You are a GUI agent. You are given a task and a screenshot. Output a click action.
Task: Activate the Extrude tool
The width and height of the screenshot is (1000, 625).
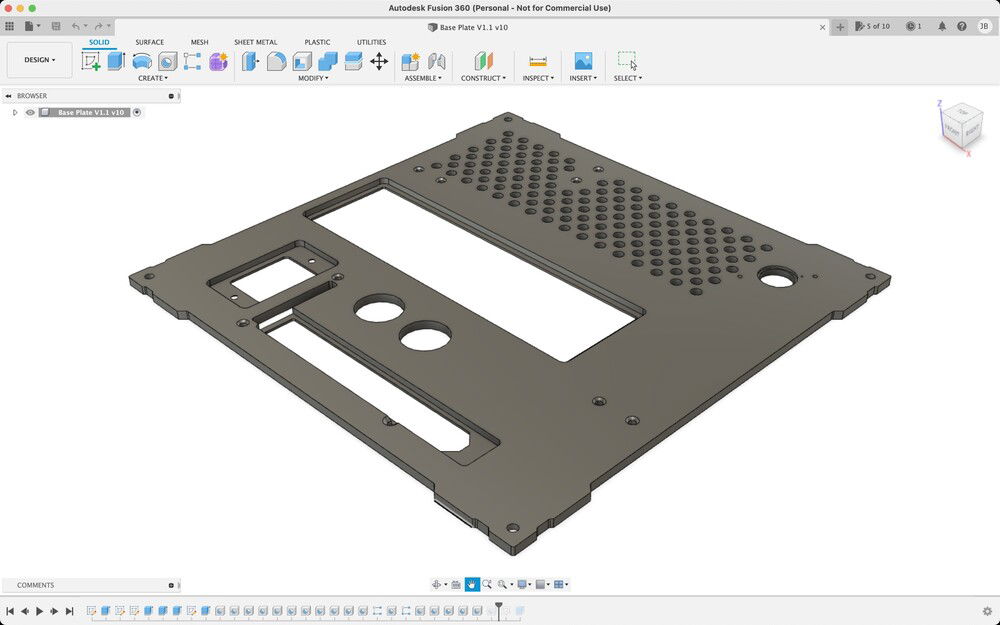coord(115,61)
